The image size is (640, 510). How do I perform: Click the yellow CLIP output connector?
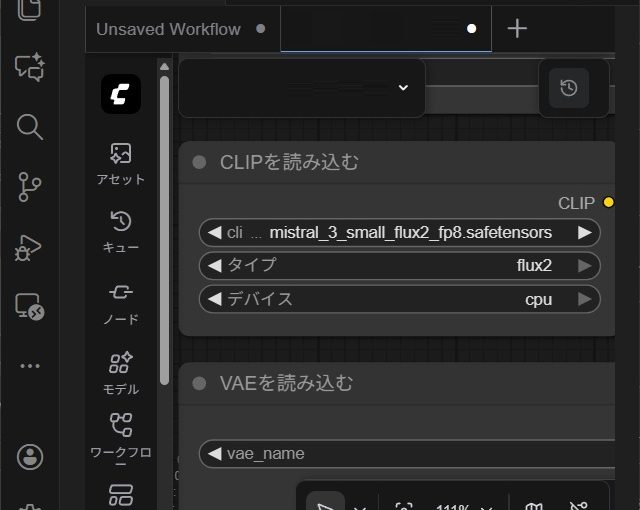tap(609, 202)
